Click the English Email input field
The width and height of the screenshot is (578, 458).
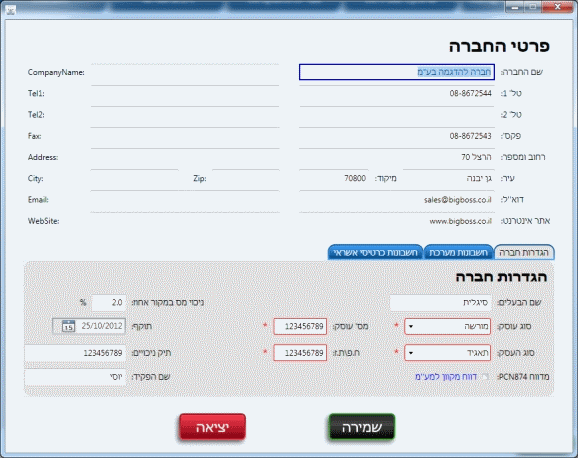point(185,200)
